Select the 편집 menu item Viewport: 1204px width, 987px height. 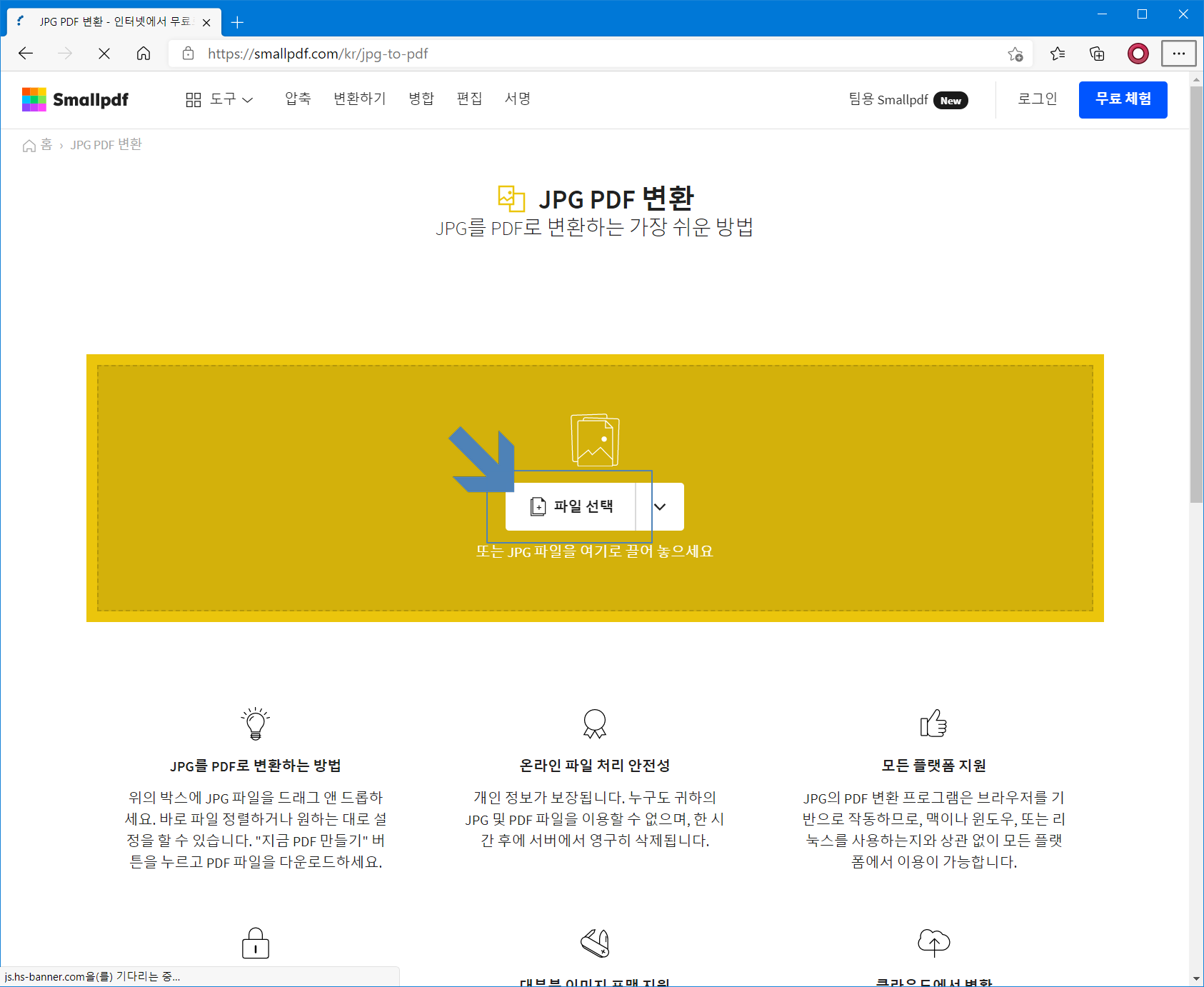[x=469, y=99]
